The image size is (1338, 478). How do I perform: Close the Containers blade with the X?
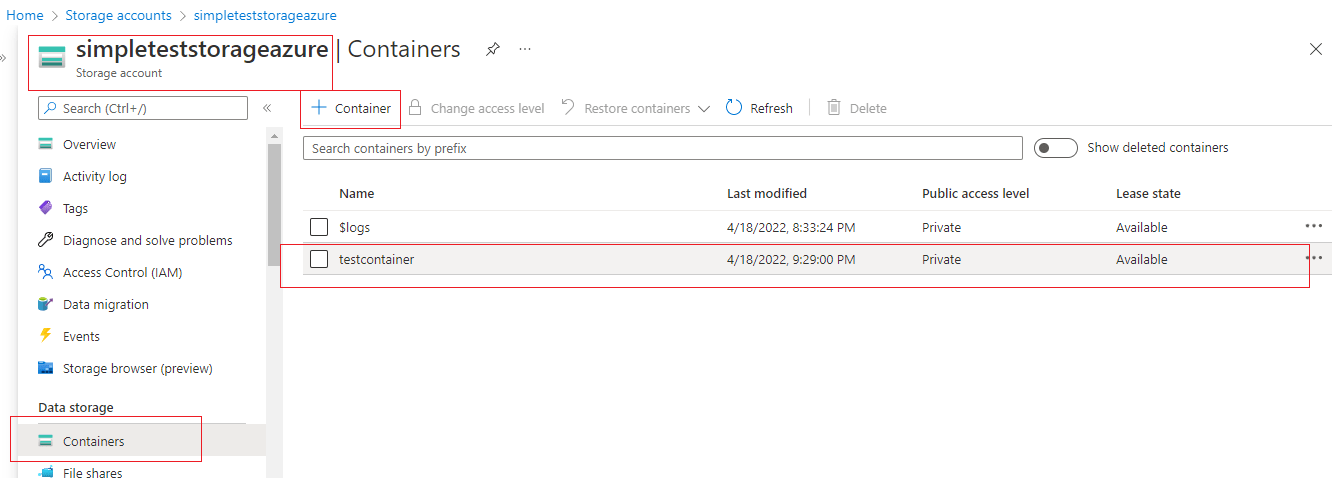tap(1316, 49)
